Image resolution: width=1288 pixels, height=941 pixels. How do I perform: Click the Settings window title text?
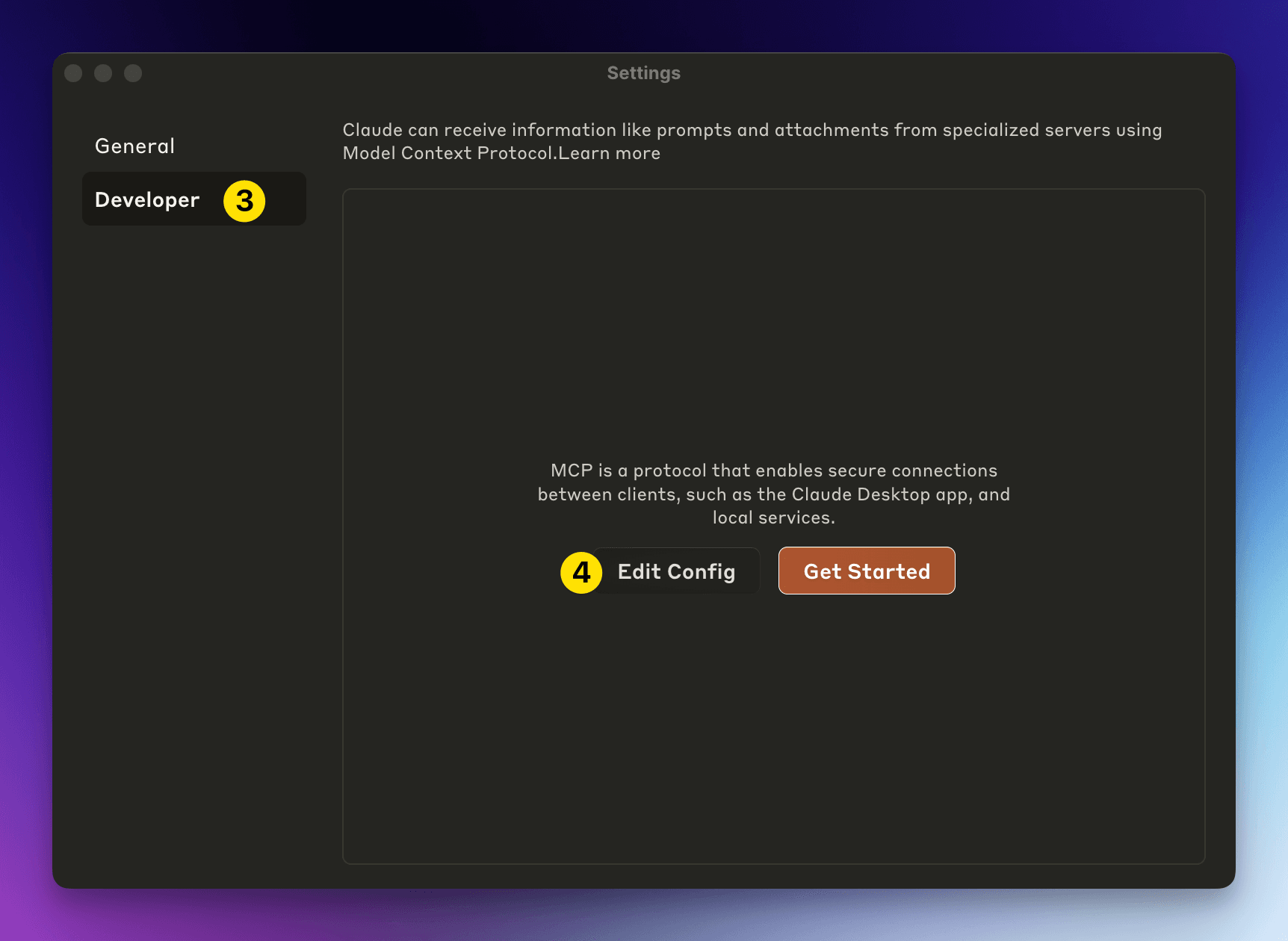pyautogui.click(x=644, y=73)
